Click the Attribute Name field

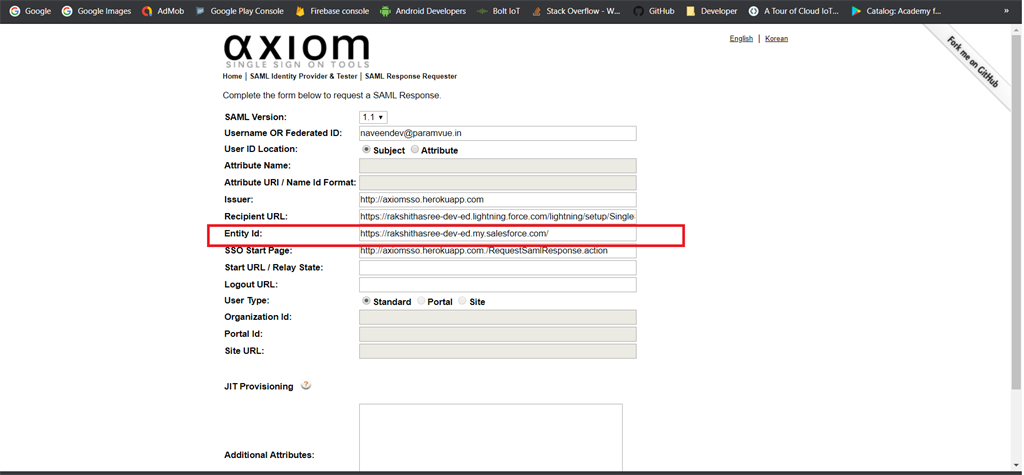pos(498,166)
